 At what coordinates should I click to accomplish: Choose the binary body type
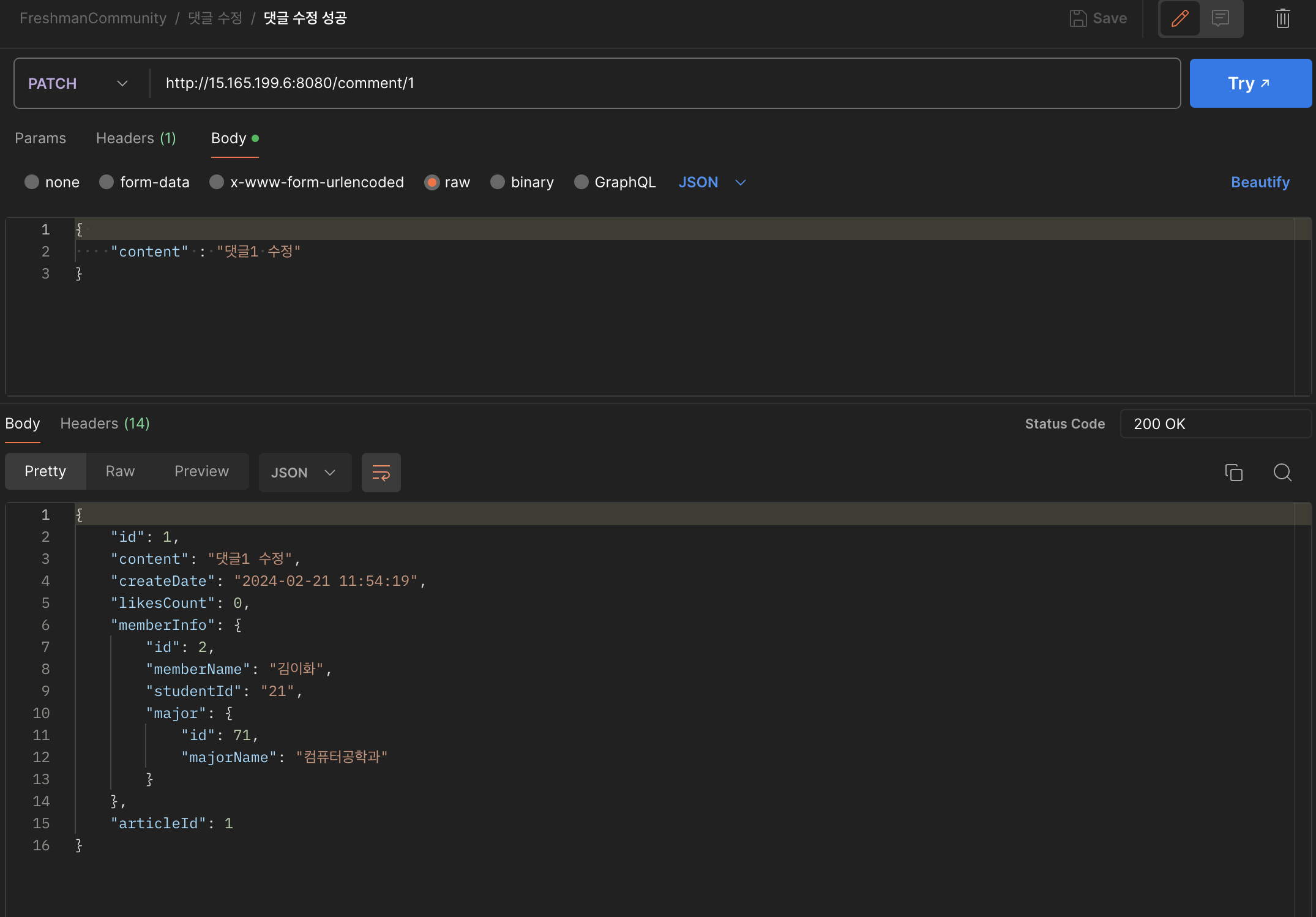[498, 182]
